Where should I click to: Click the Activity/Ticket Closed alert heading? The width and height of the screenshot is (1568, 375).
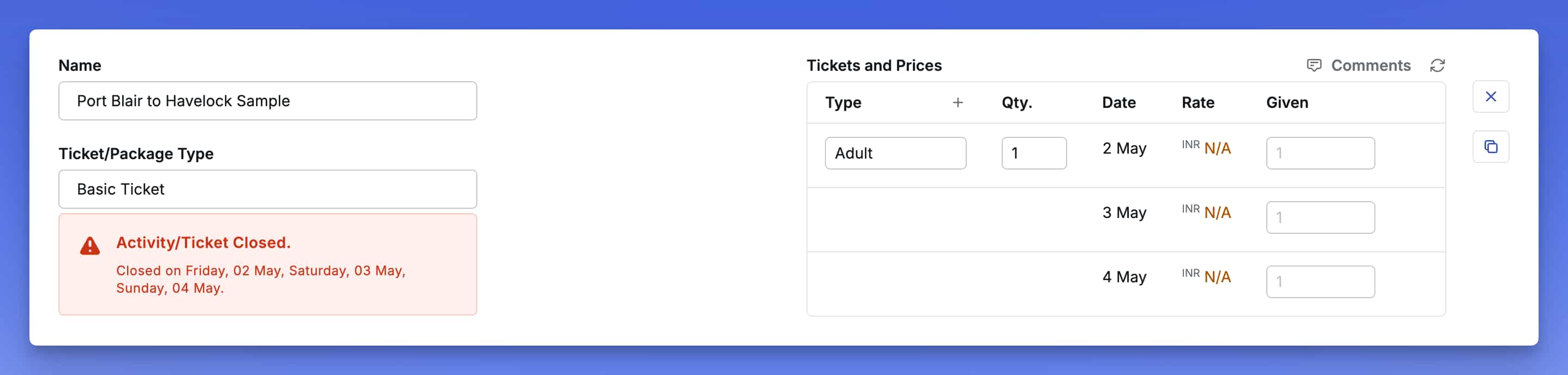pyautogui.click(x=204, y=243)
